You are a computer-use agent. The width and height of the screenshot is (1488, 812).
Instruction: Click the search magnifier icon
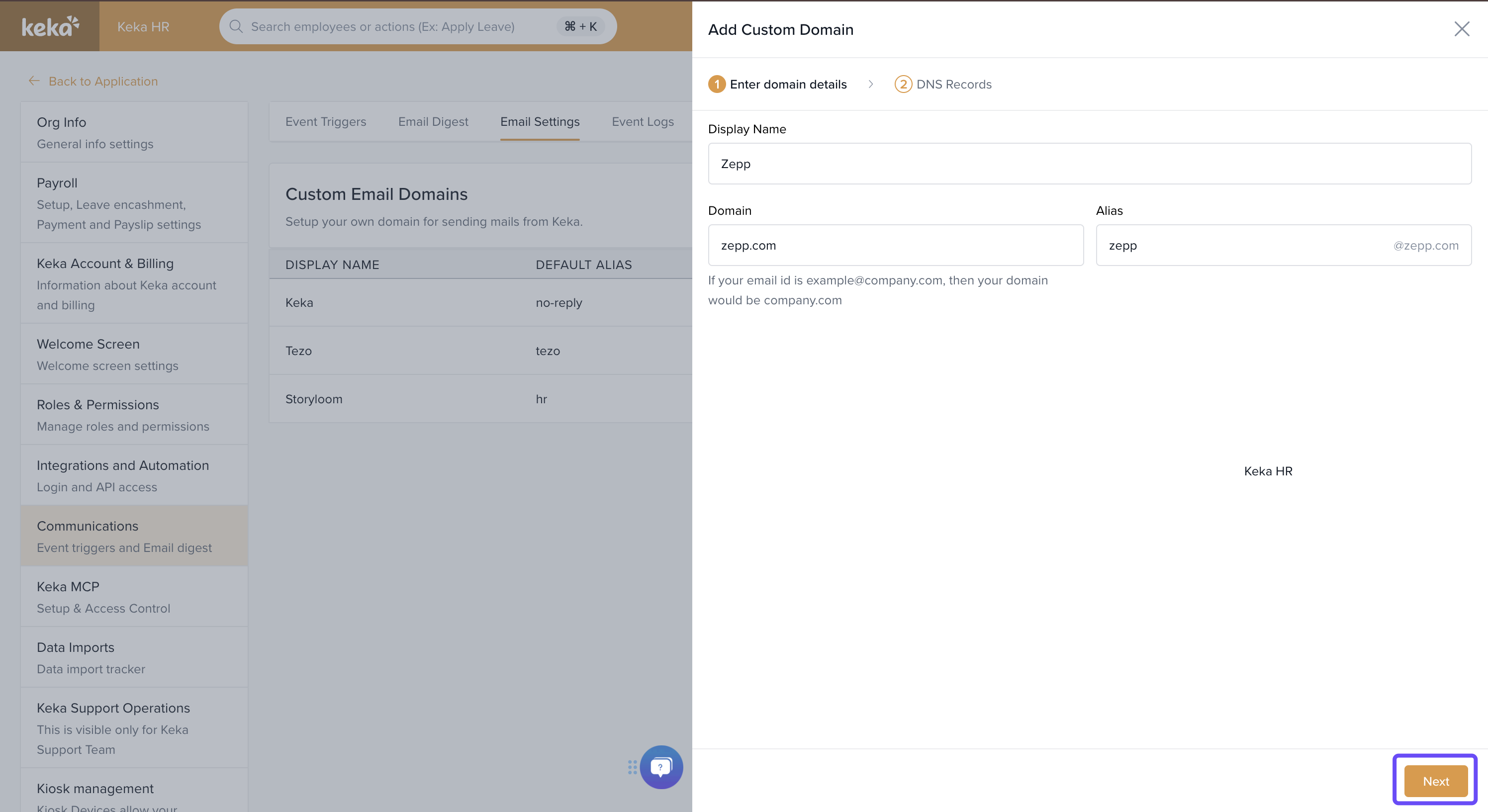coord(236,26)
